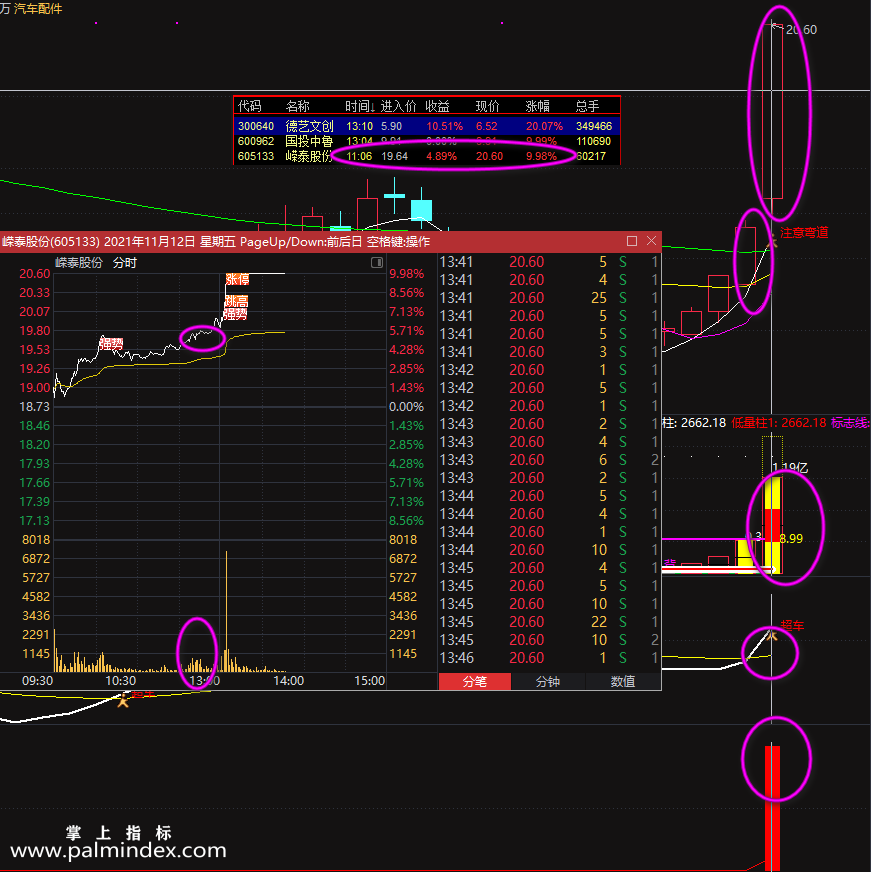
Task: Maximize the 嵘泰股份 intraday popup window
Action: coord(631,241)
